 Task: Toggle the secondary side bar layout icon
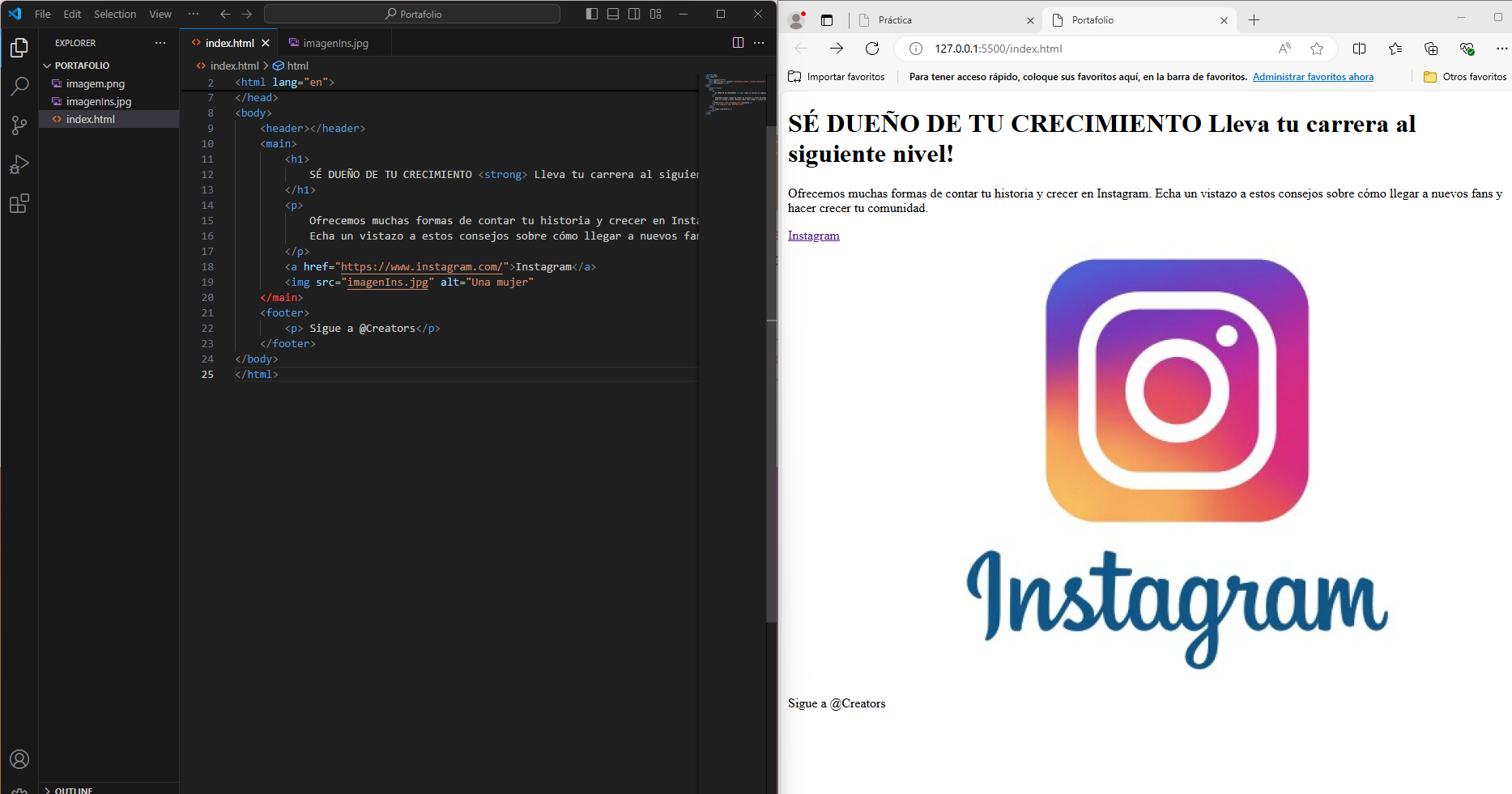pos(634,14)
